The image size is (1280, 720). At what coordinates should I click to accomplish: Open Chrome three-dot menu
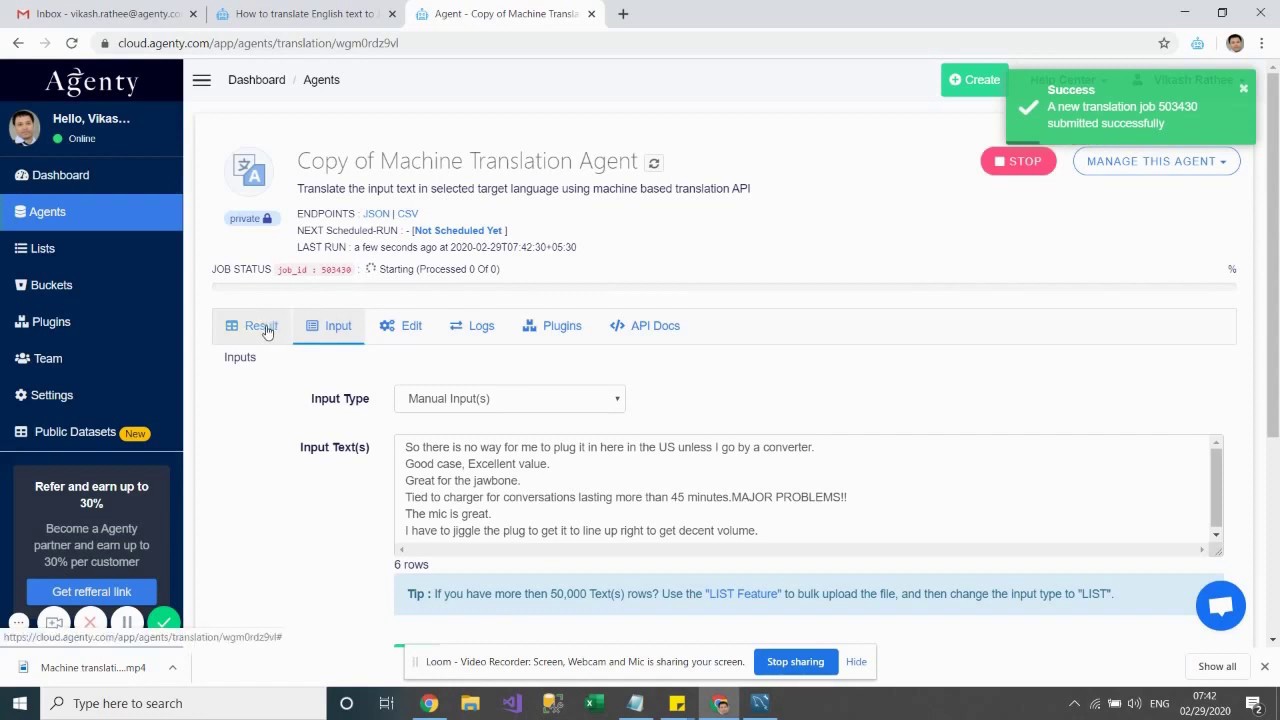1262,43
